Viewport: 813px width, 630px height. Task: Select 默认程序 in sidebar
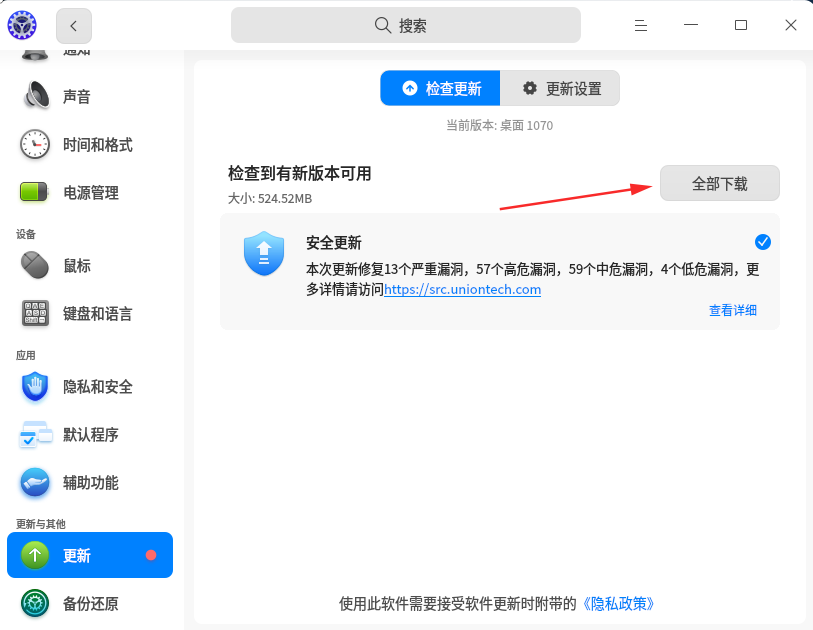pos(90,435)
